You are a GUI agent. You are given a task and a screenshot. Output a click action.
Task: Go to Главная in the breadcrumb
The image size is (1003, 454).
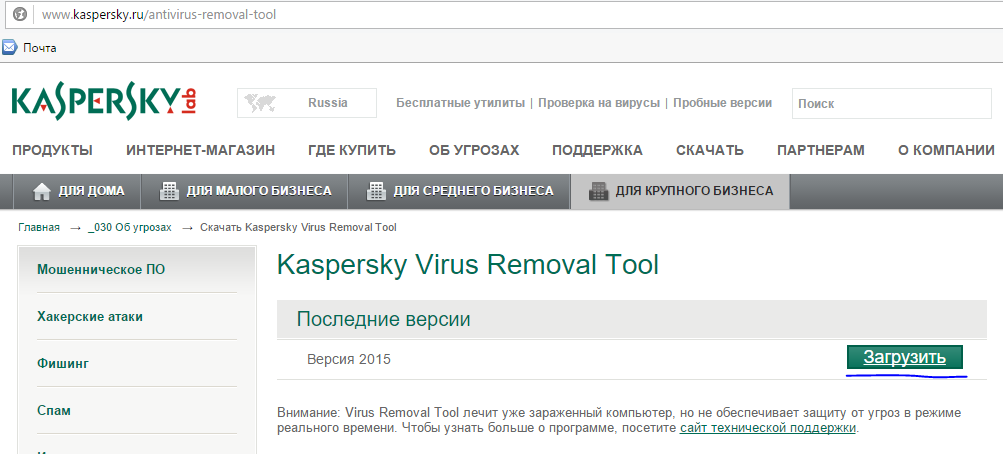(x=39, y=227)
